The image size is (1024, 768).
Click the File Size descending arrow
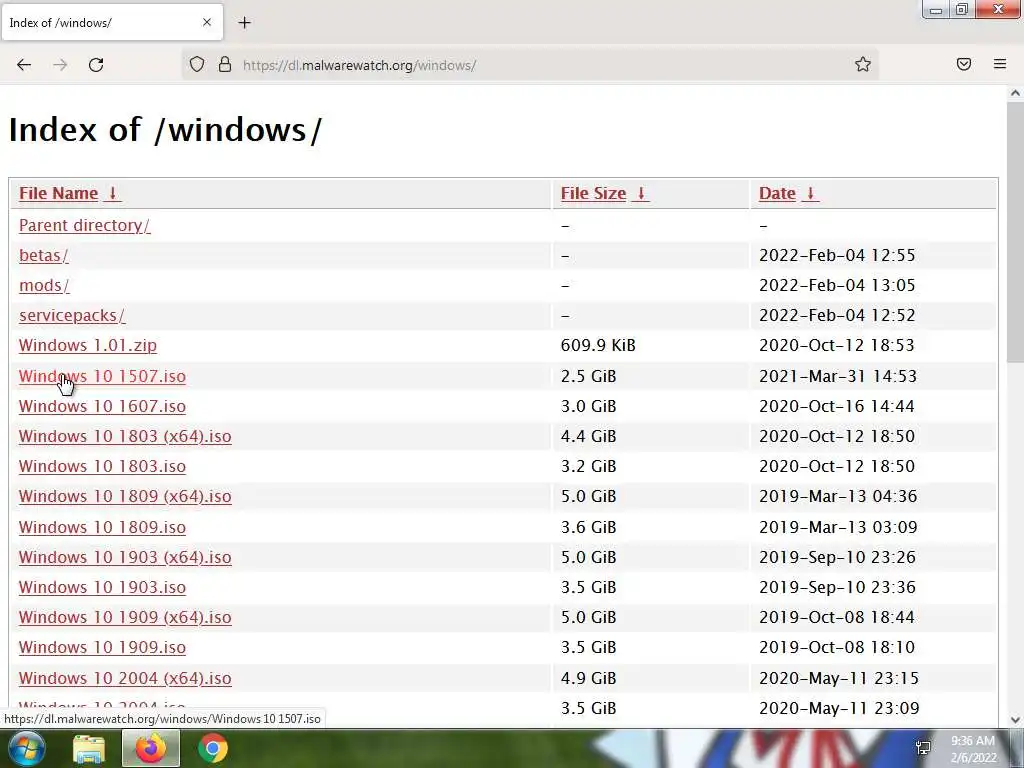641,193
